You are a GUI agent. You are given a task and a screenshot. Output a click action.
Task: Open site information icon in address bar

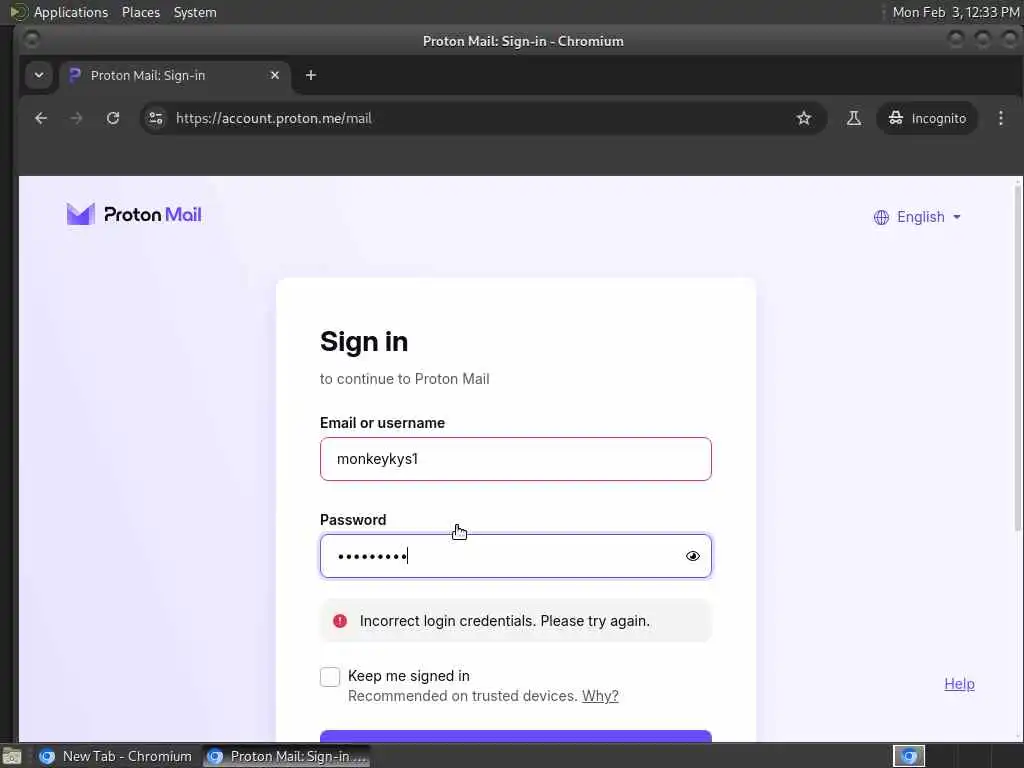[155, 118]
